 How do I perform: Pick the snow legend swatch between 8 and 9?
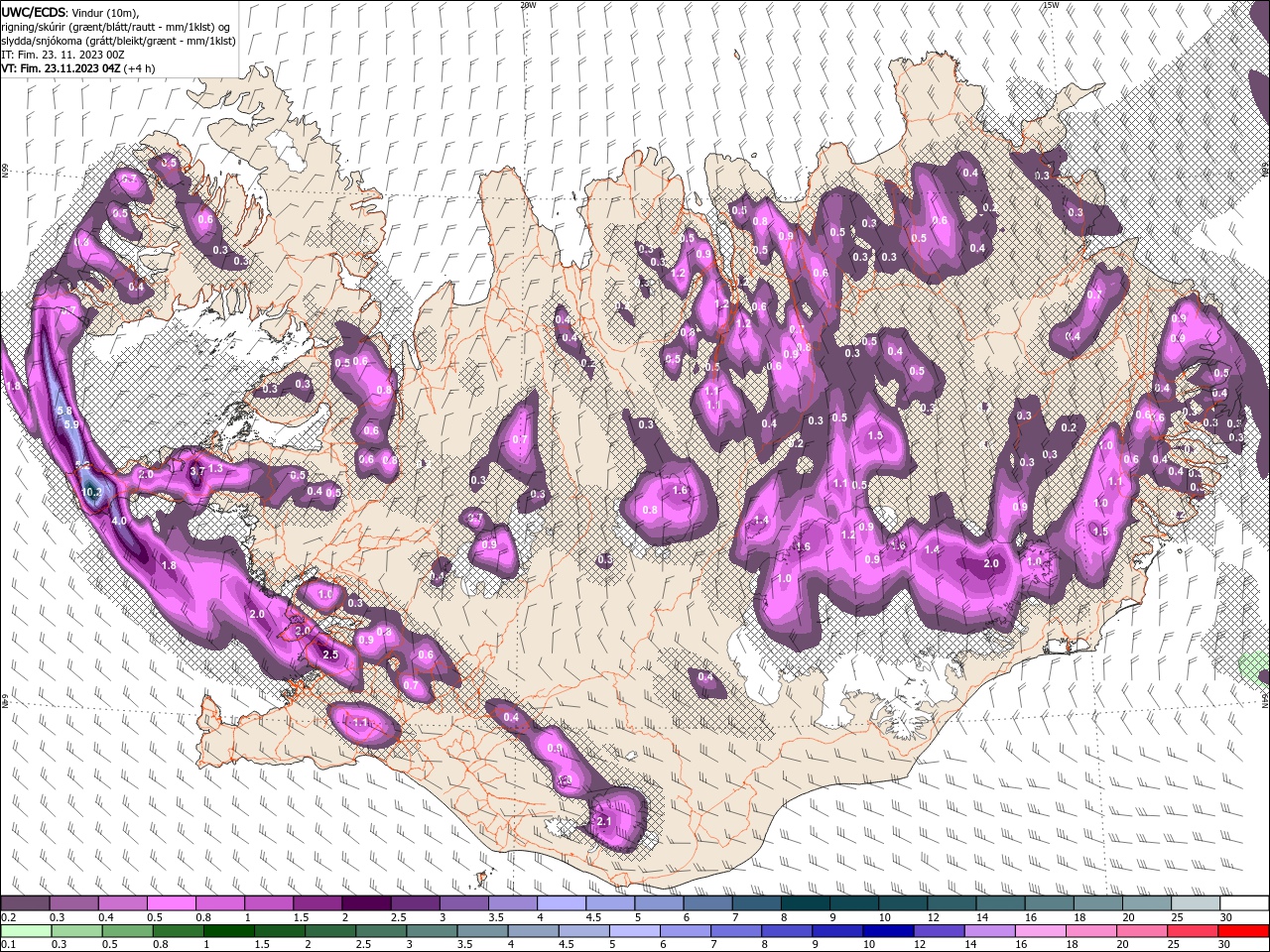(x=804, y=904)
